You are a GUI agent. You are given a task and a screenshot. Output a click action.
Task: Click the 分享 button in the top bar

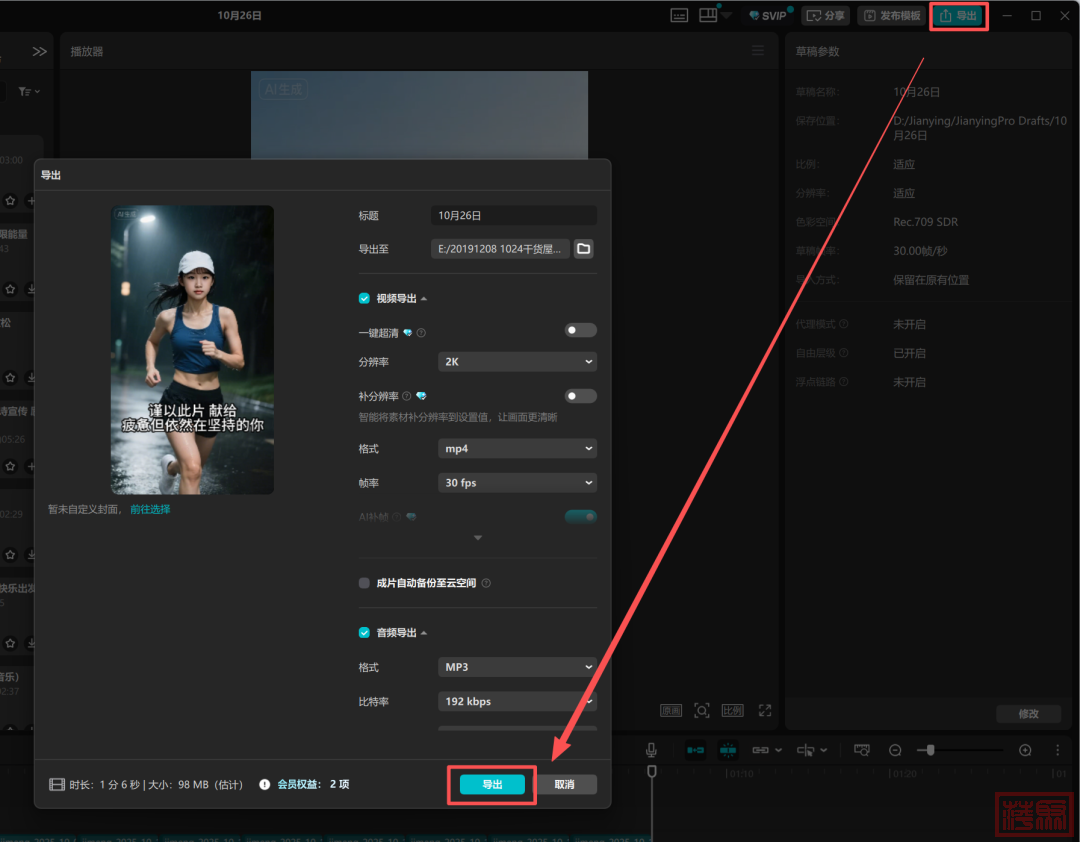826,16
